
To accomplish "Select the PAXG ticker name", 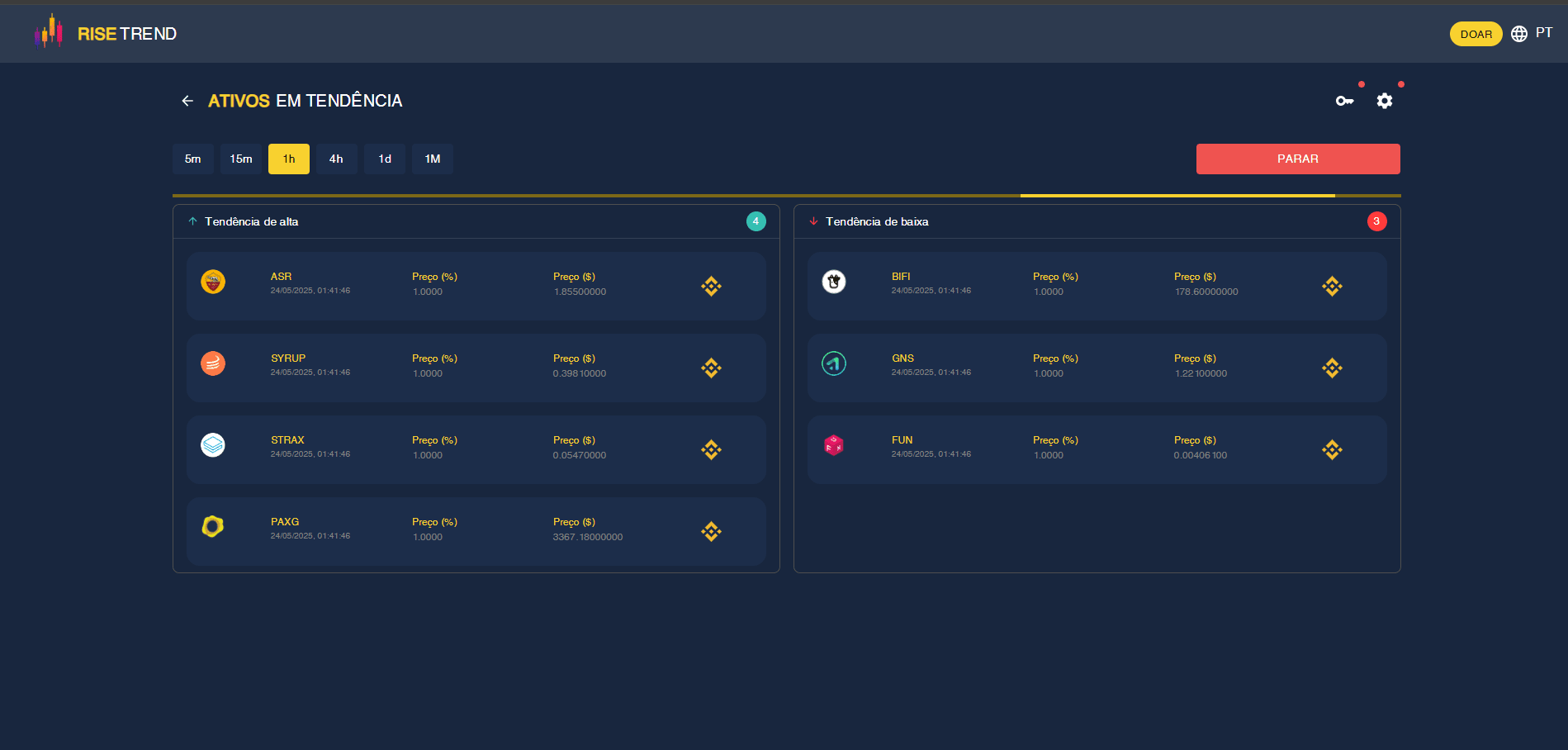I will point(285,522).
